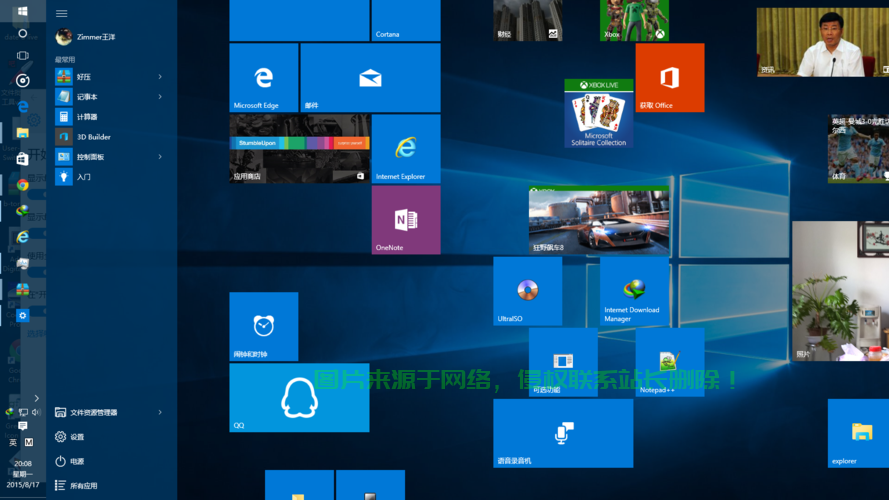Image resolution: width=889 pixels, height=500 pixels.
Task: Expand the 控制面板 jump list arrow
Action: 160,156
